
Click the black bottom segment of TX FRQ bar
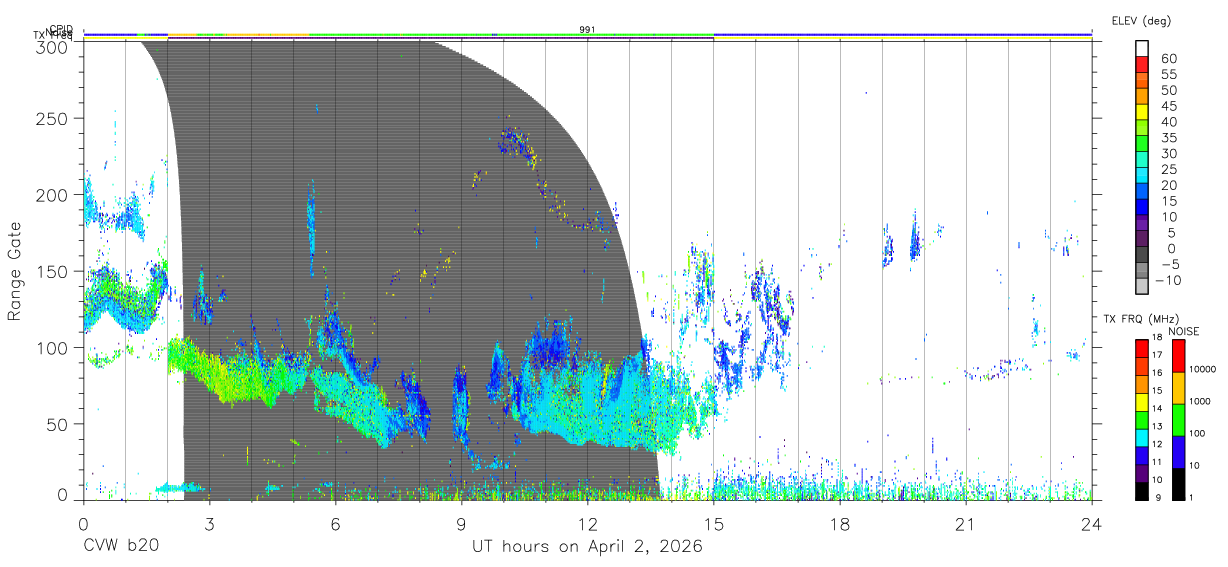(x=1142, y=491)
